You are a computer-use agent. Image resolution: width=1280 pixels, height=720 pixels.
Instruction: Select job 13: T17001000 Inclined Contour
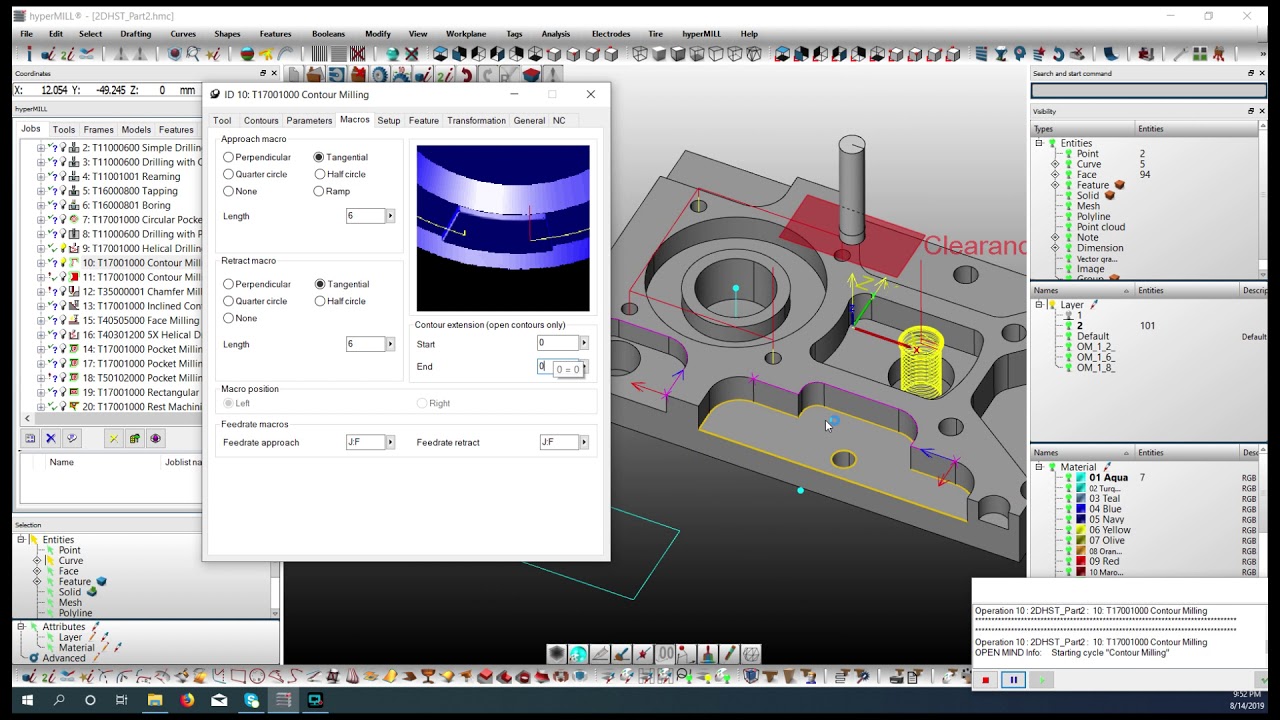point(141,306)
